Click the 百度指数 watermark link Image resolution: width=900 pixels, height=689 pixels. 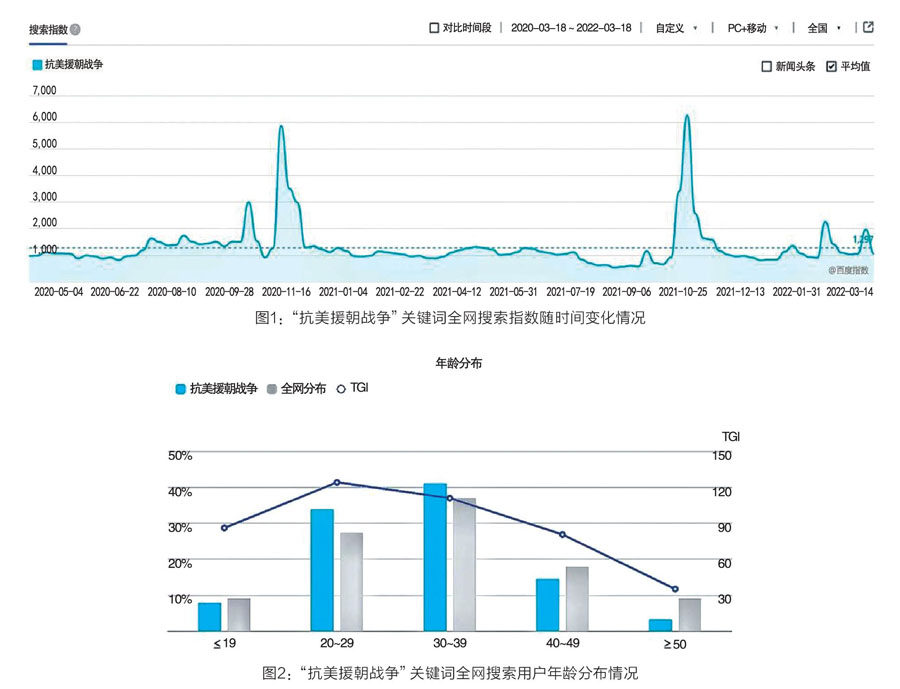(848, 270)
